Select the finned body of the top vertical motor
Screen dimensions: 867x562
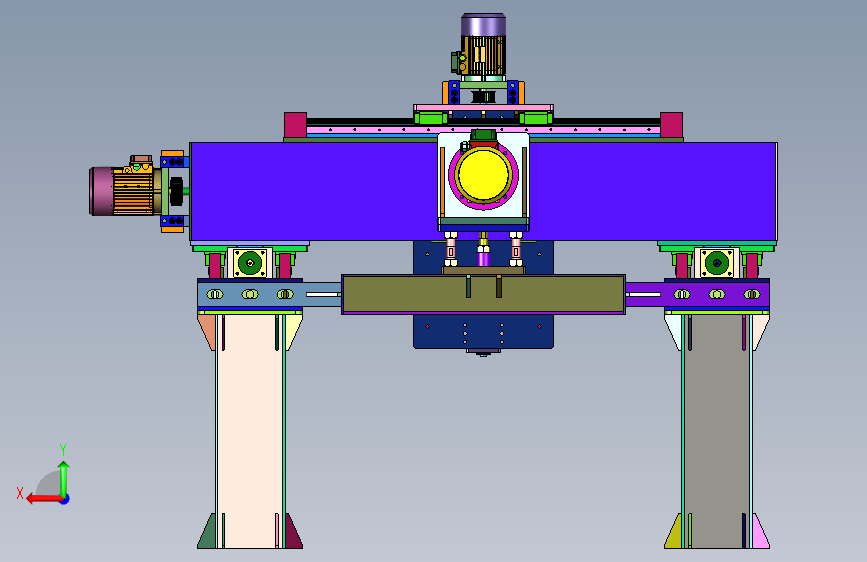point(483,55)
